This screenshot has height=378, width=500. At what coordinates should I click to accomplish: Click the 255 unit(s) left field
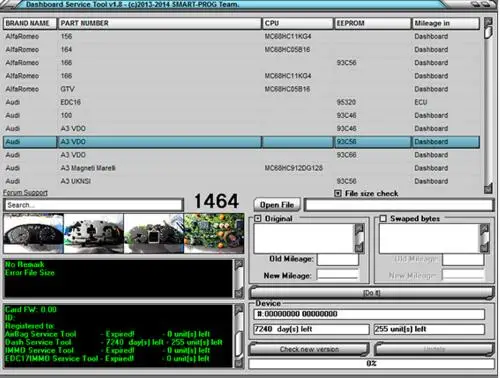pos(429,329)
